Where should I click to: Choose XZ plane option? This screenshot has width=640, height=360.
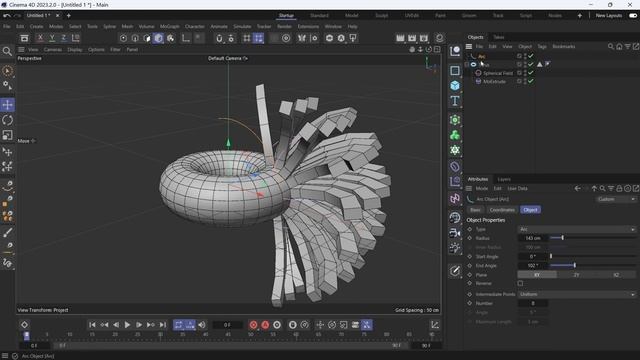616,275
